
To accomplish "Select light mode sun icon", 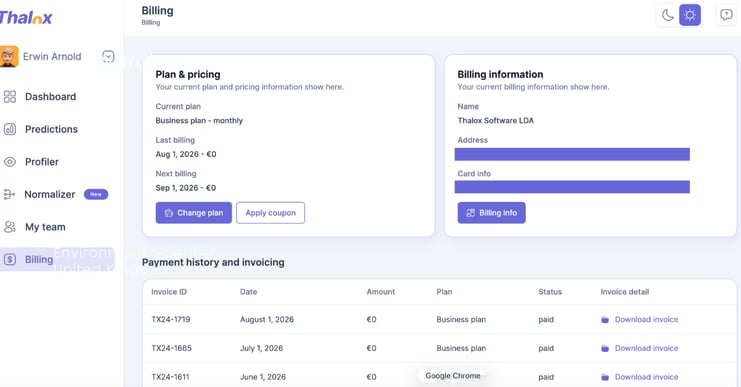I will (x=689, y=15).
